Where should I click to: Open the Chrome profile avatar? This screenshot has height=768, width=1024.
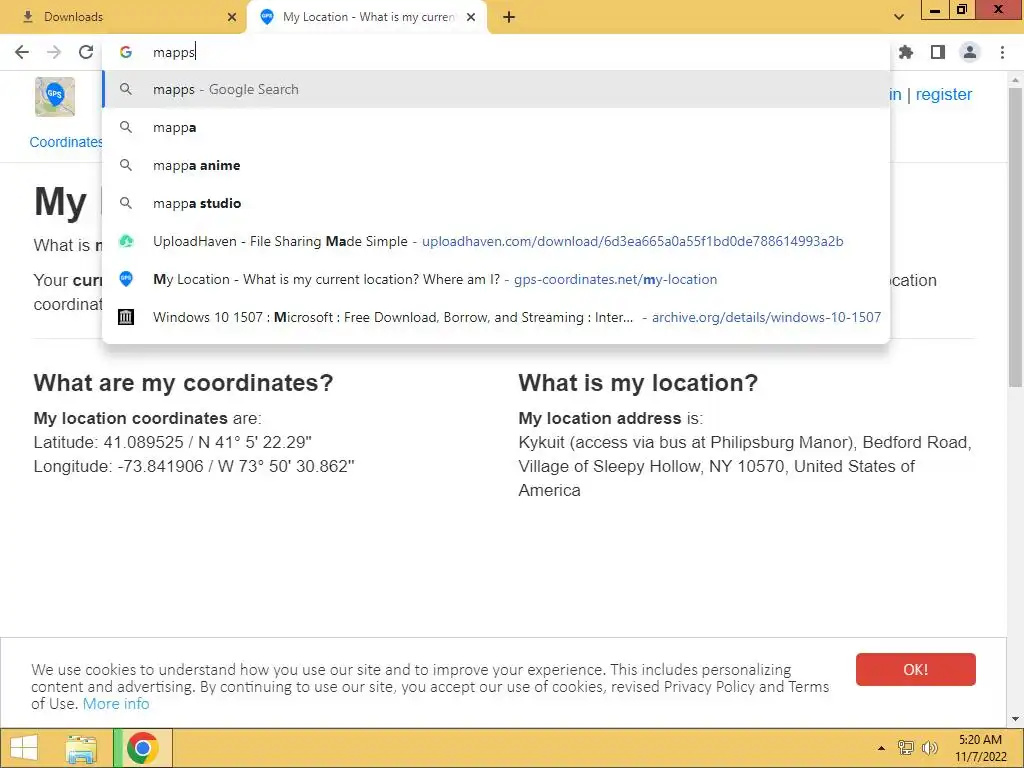click(x=970, y=52)
